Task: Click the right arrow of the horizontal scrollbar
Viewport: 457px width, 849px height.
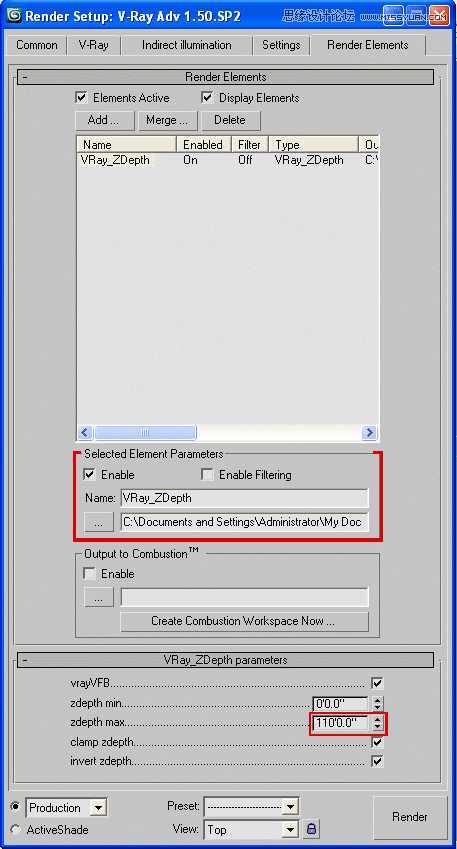Action: [x=369, y=432]
